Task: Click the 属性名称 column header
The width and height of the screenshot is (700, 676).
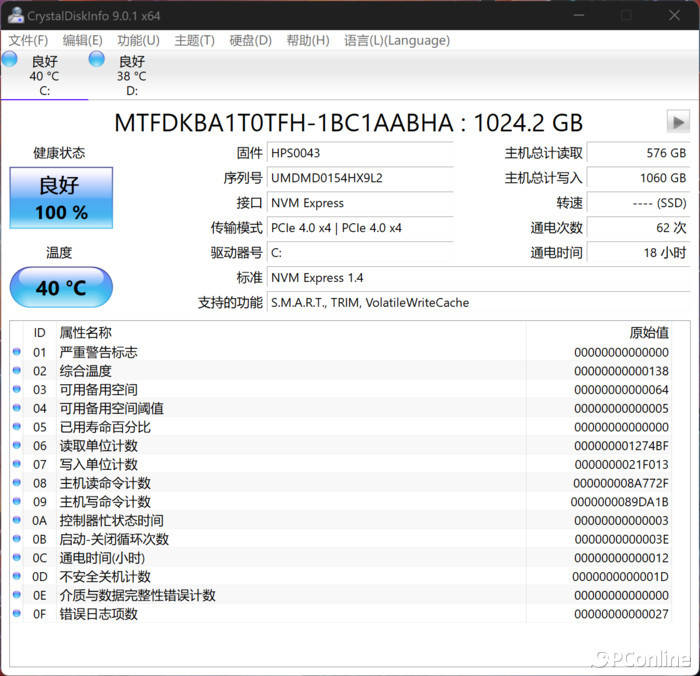Action: click(85, 333)
